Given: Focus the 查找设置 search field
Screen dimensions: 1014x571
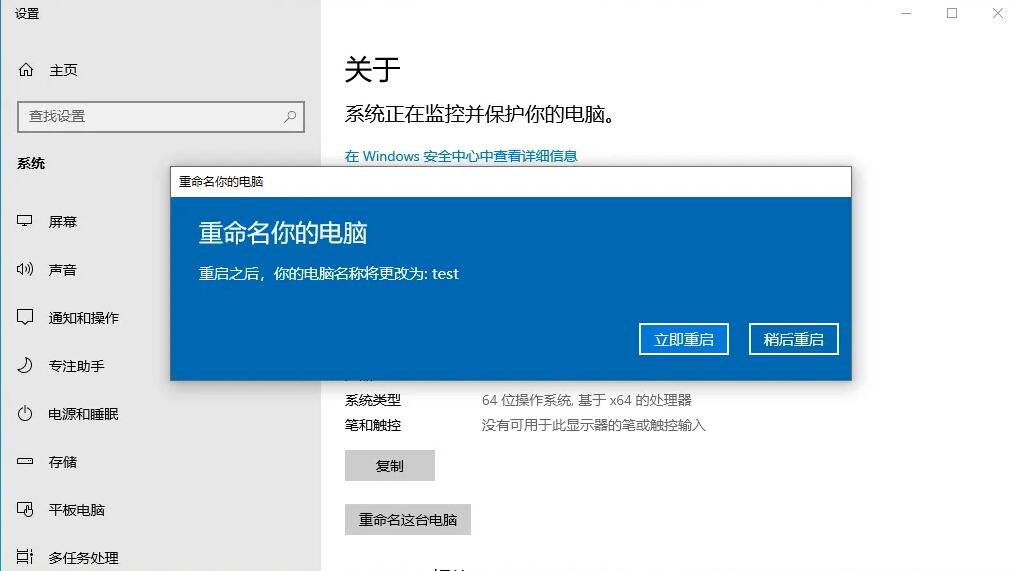Looking at the screenshot, I should (150, 116).
